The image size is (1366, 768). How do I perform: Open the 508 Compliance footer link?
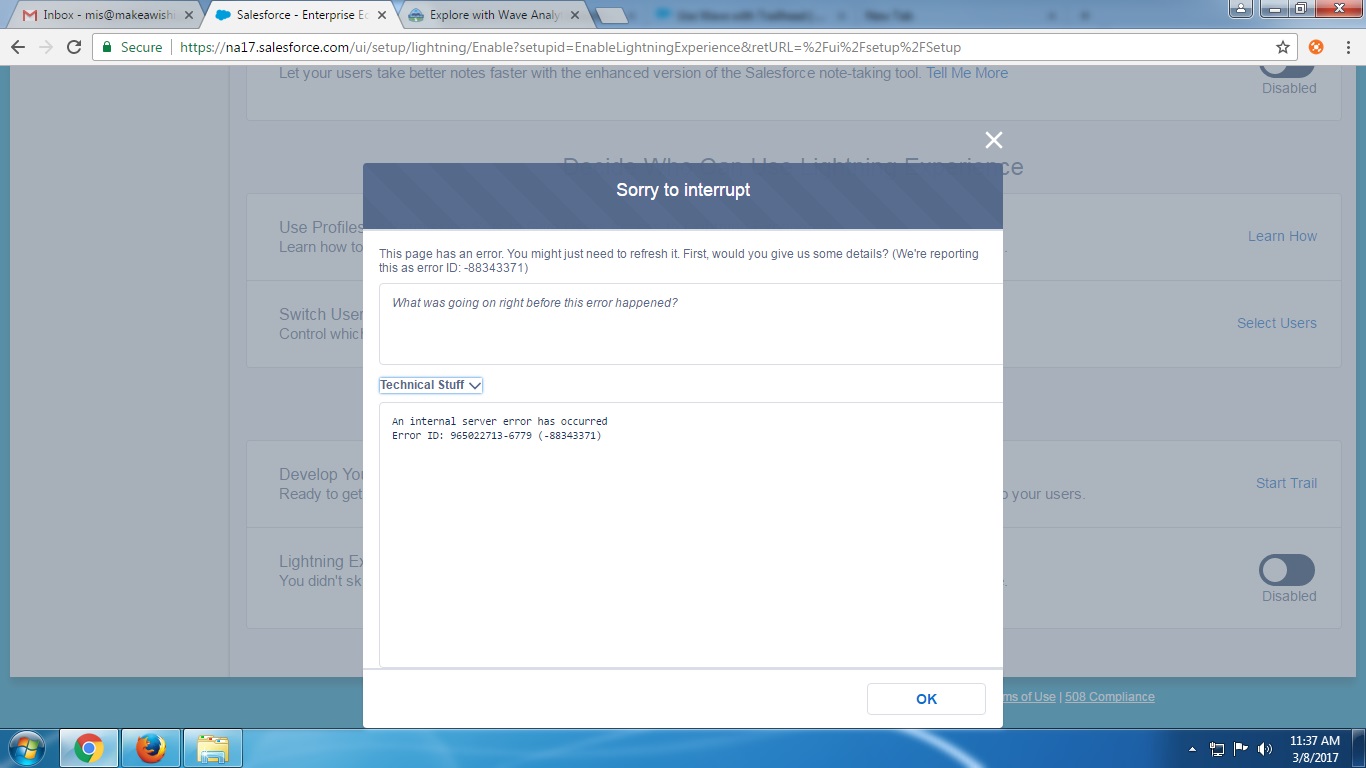(x=1110, y=697)
